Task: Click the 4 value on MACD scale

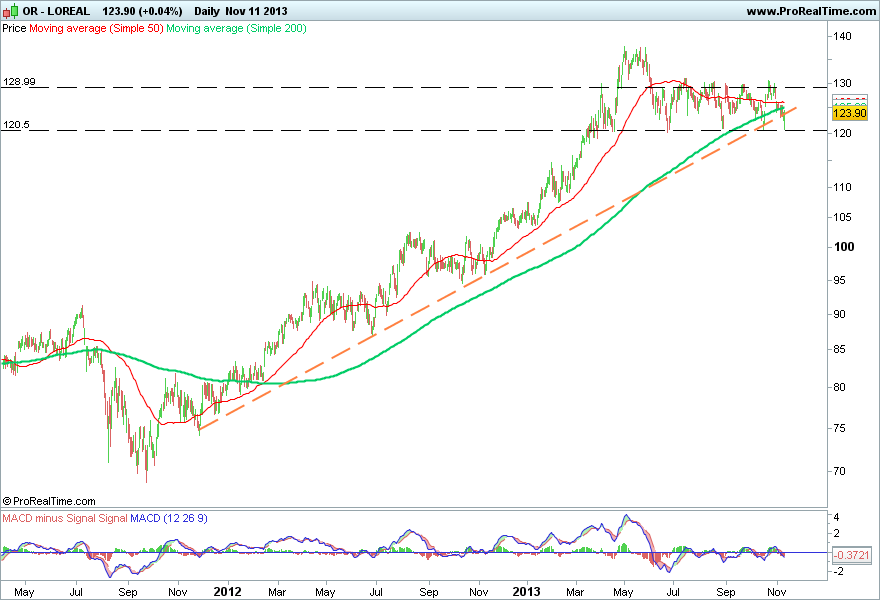Action: pos(836,517)
